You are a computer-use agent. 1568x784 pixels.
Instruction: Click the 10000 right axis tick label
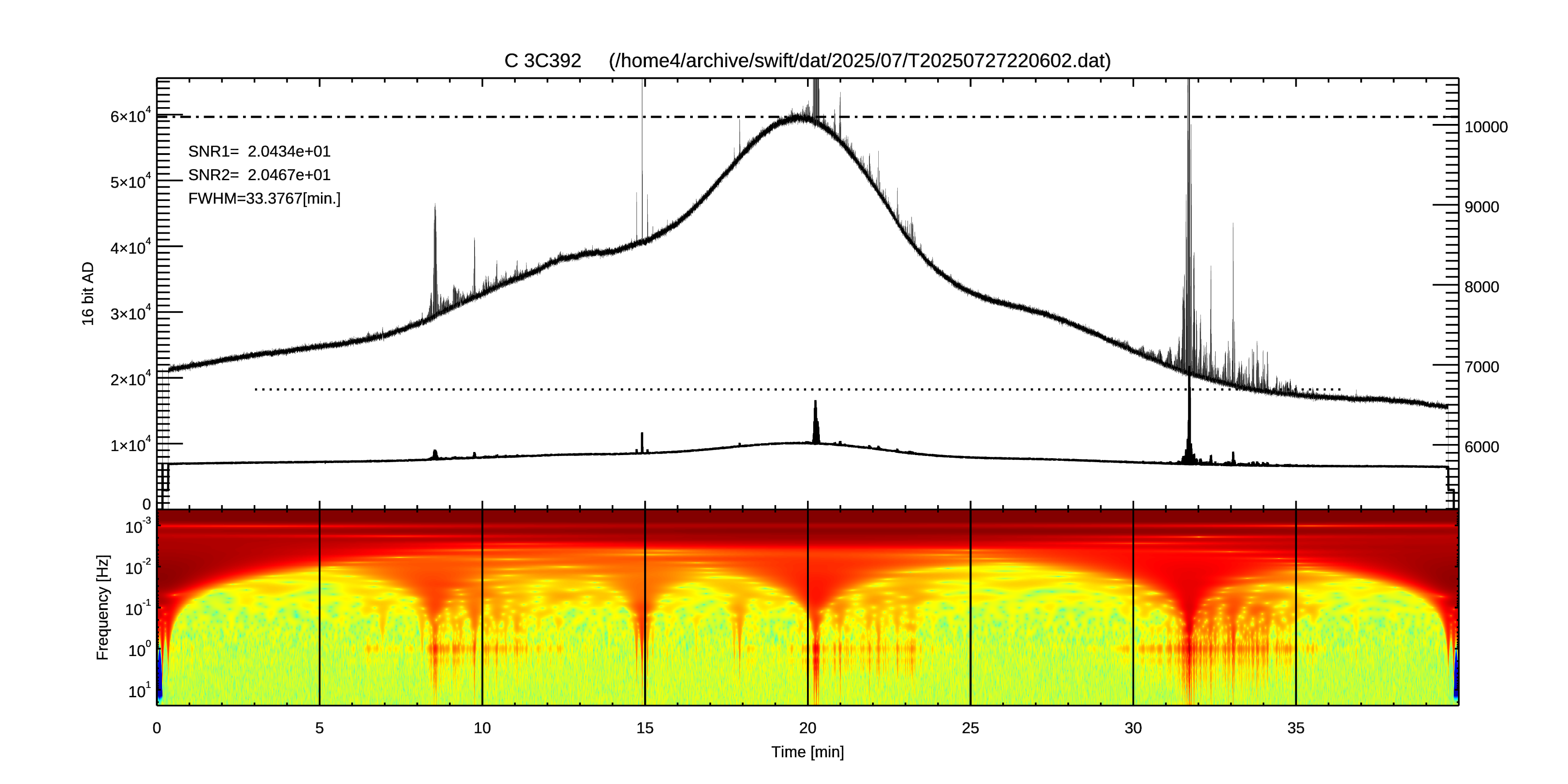pos(1486,127)
